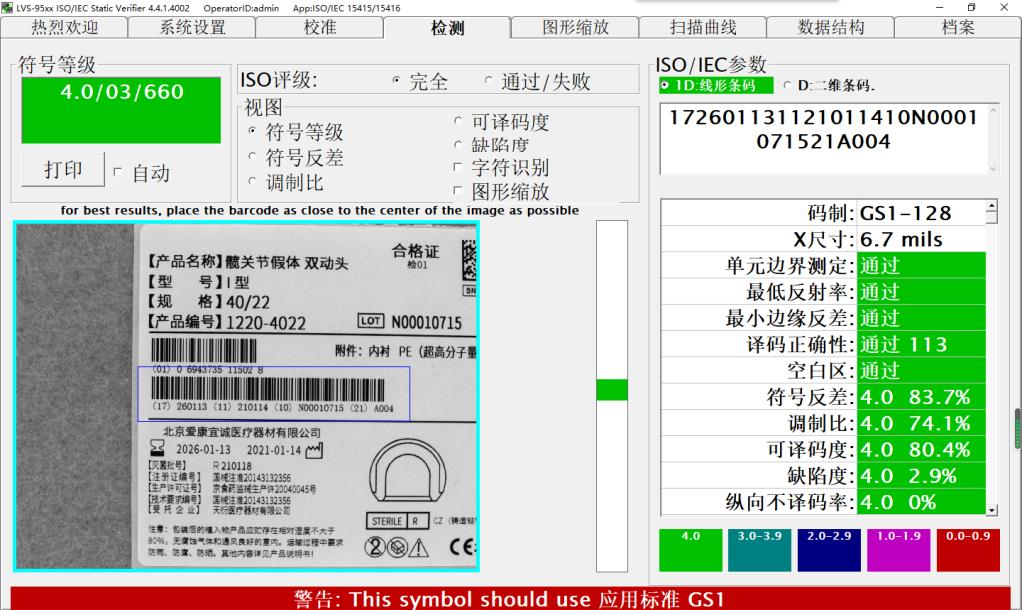Click the 码制 GS1-128 value
This screenshot has width=1022, height=610.
click(x=921, y=213)
